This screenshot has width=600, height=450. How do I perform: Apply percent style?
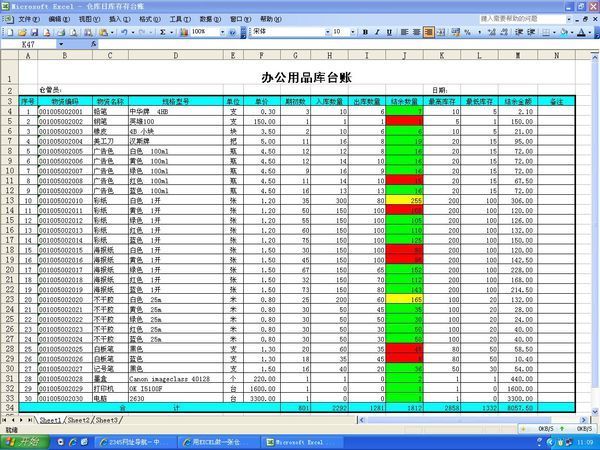click(468, 32)
